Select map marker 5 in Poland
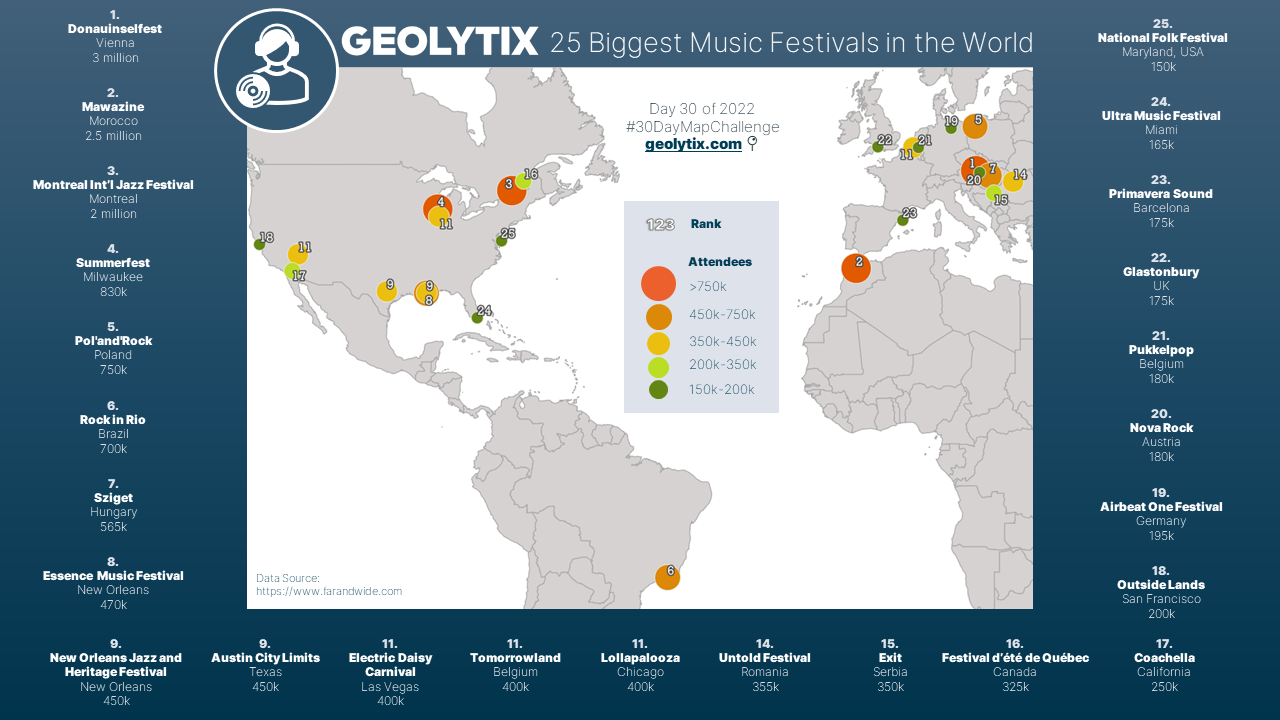1280x720 pixels. [x=975, y=126]
